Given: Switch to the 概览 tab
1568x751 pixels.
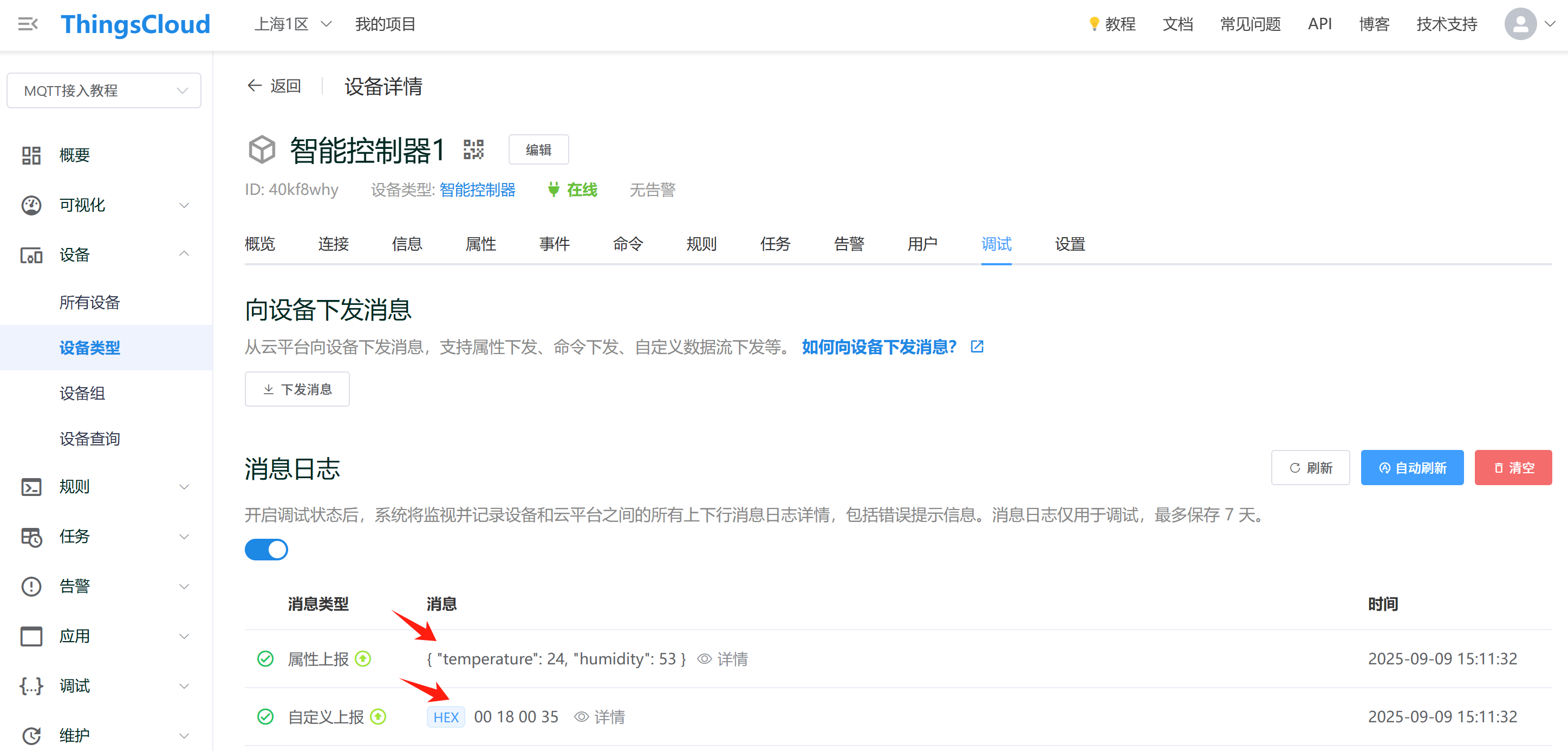Looking at the screenshot, I should coord(260,244).
